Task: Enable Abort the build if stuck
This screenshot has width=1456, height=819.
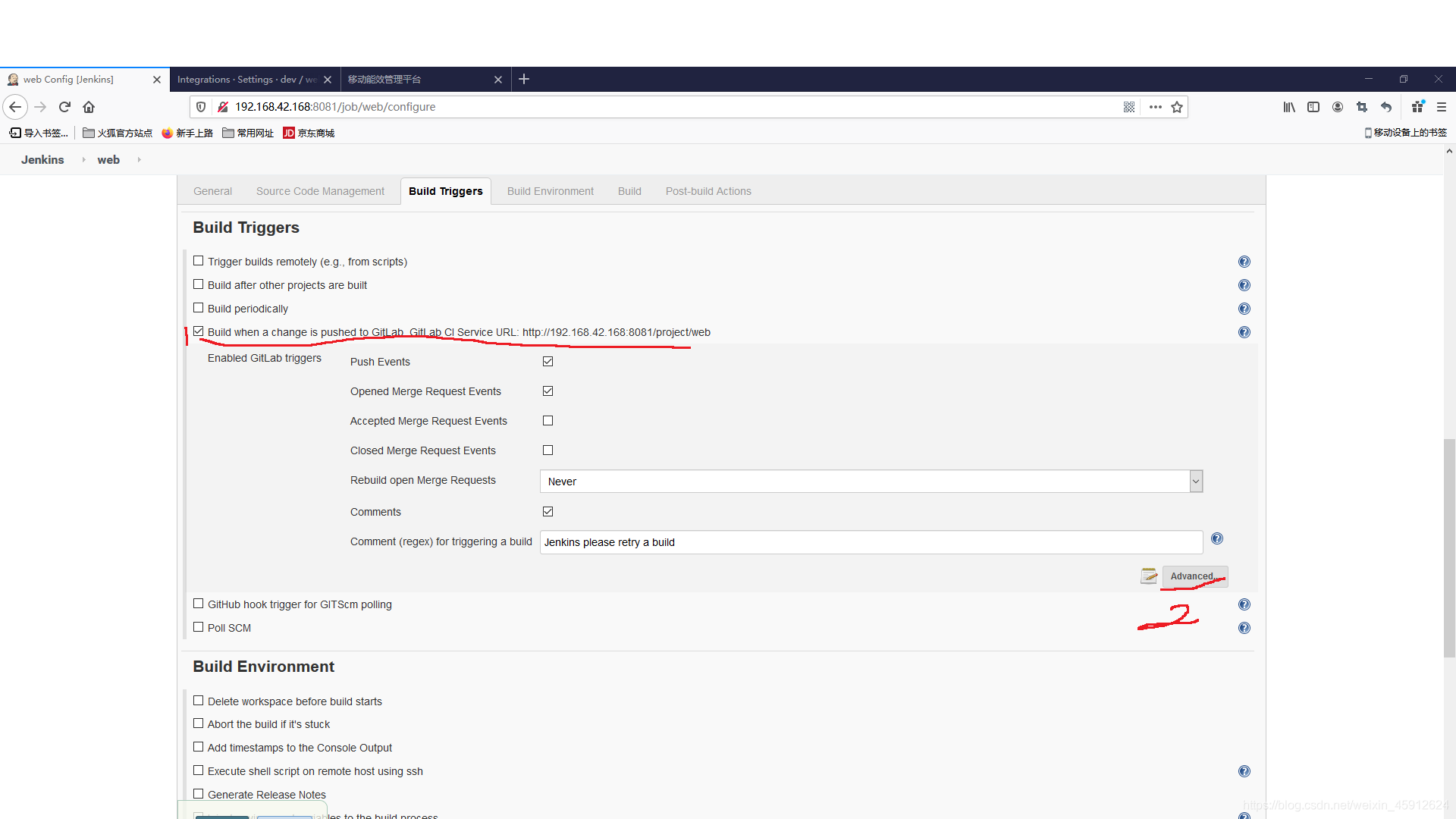Action: tap(199, 723)
